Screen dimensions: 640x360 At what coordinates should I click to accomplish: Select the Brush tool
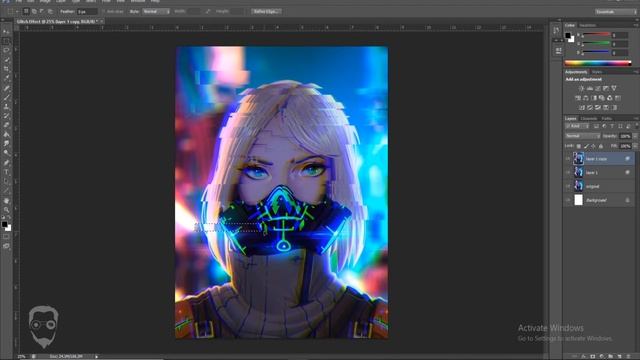tap(6, 98)
